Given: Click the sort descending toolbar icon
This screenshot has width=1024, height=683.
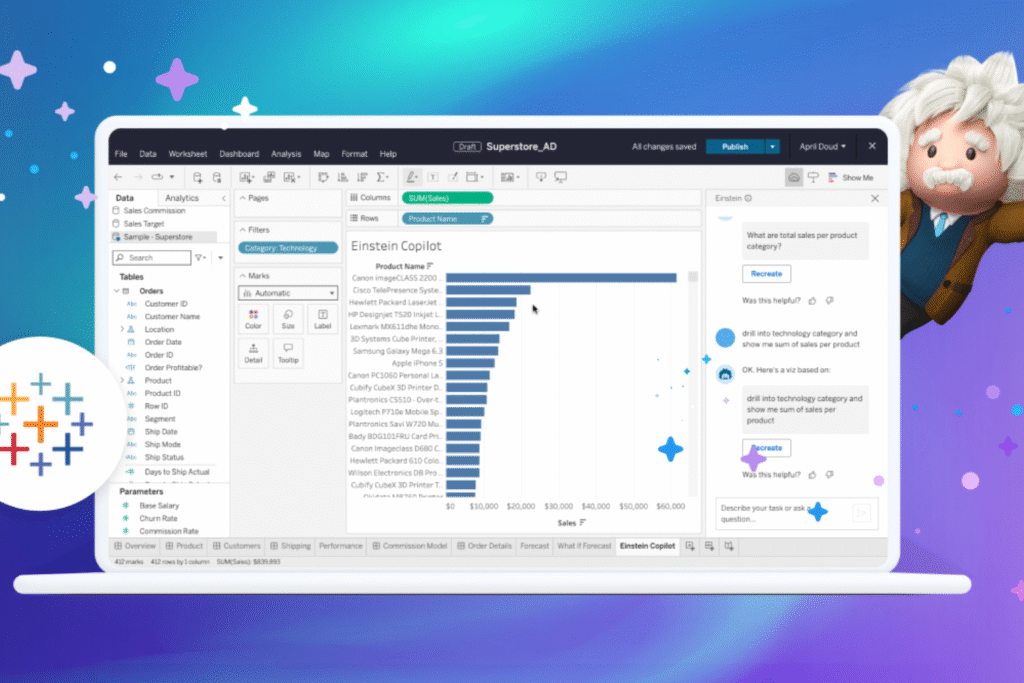Looking at the screenshot, I should click(362, 177).
